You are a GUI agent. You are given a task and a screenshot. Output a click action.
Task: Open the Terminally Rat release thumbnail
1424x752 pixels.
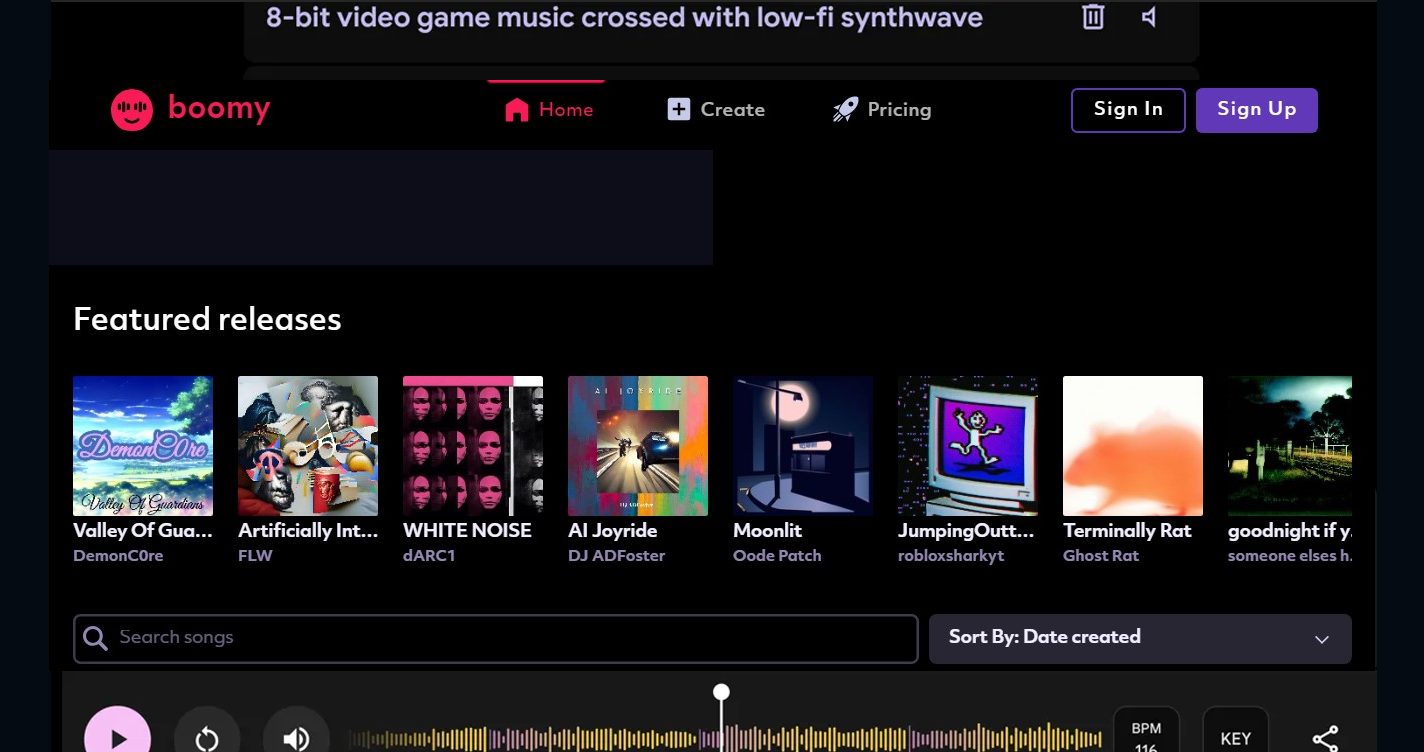(x=1132, y=446)
